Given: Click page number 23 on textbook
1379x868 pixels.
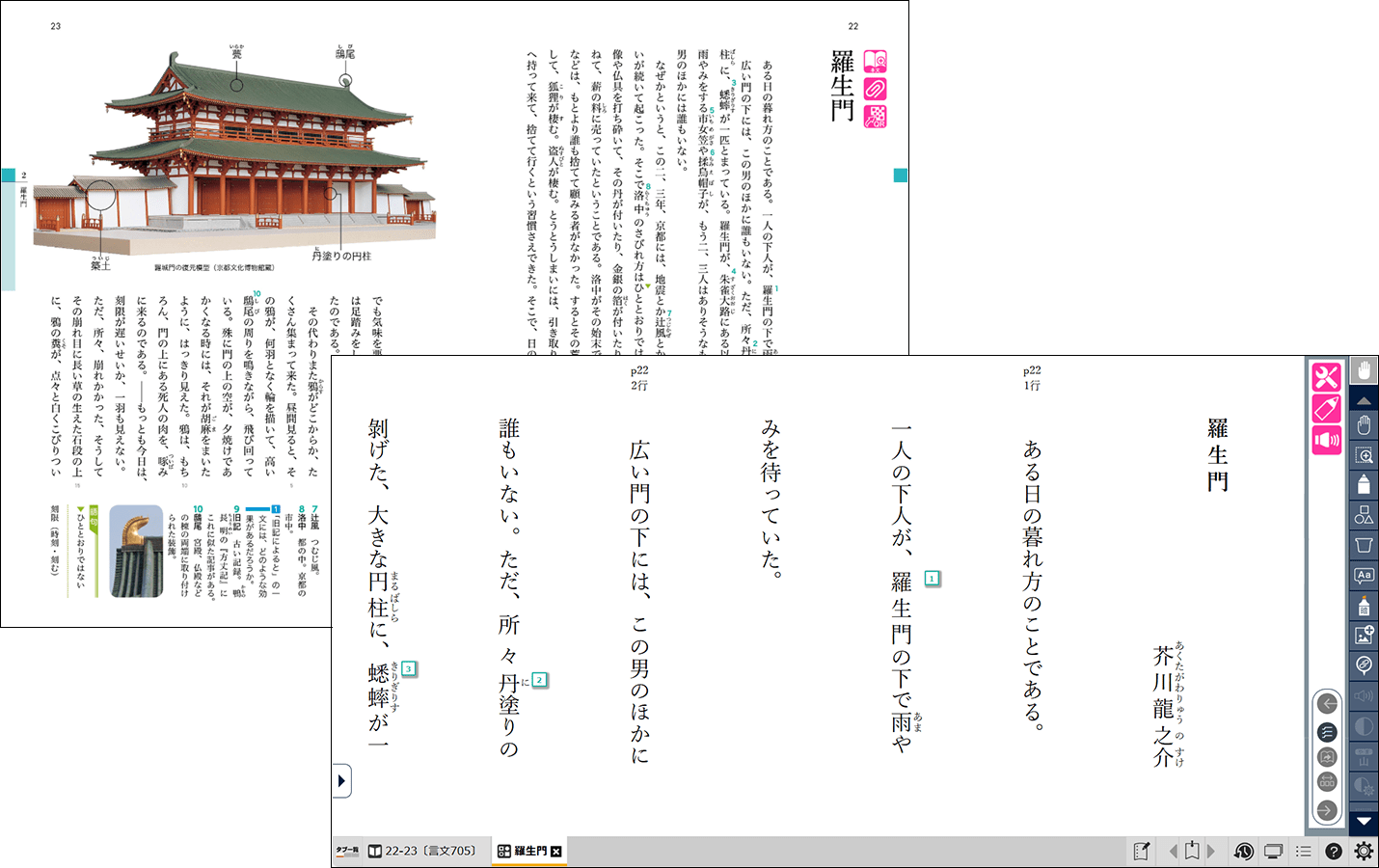Looking at the screenshot, I should pyautogui.click(x=56, y=26).
